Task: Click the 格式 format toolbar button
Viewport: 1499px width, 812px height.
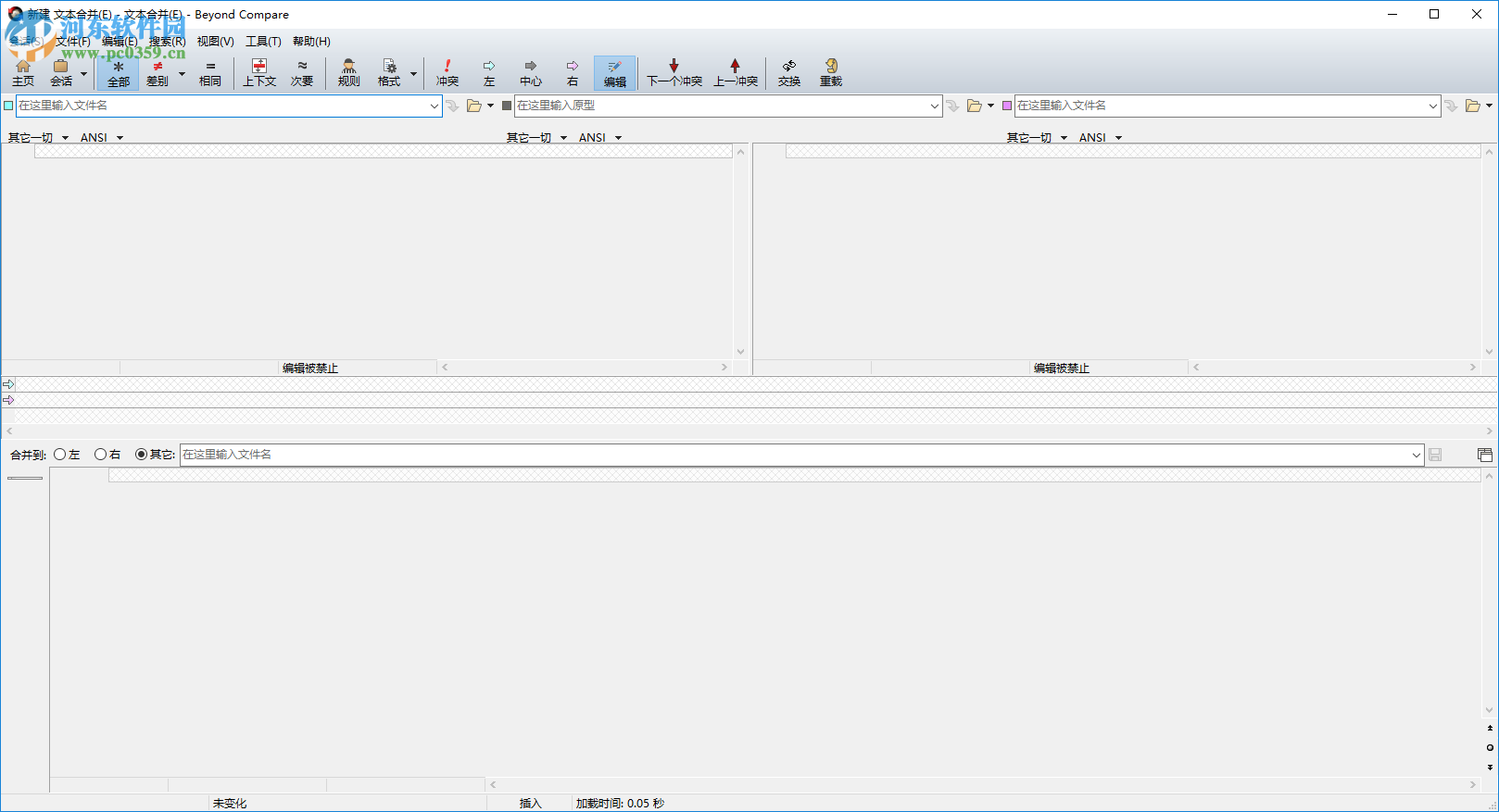Action: (x=389, y=72)
